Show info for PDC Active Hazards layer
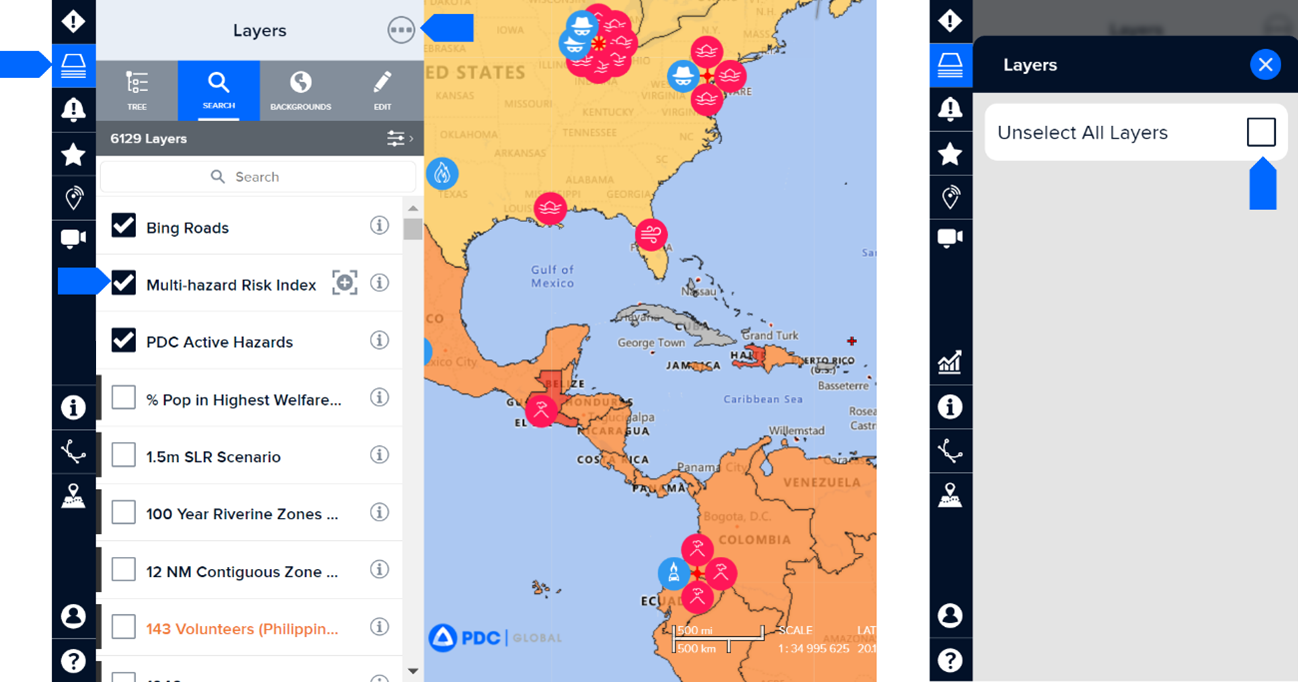Image resolution: width=1298 pixels, height=682 pixels. click(x=379, y=340)
